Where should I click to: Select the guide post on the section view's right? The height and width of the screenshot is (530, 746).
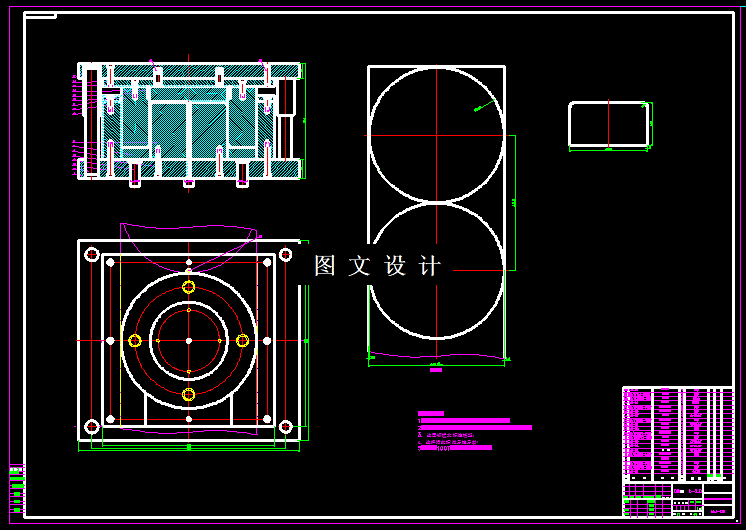point(285,119)
